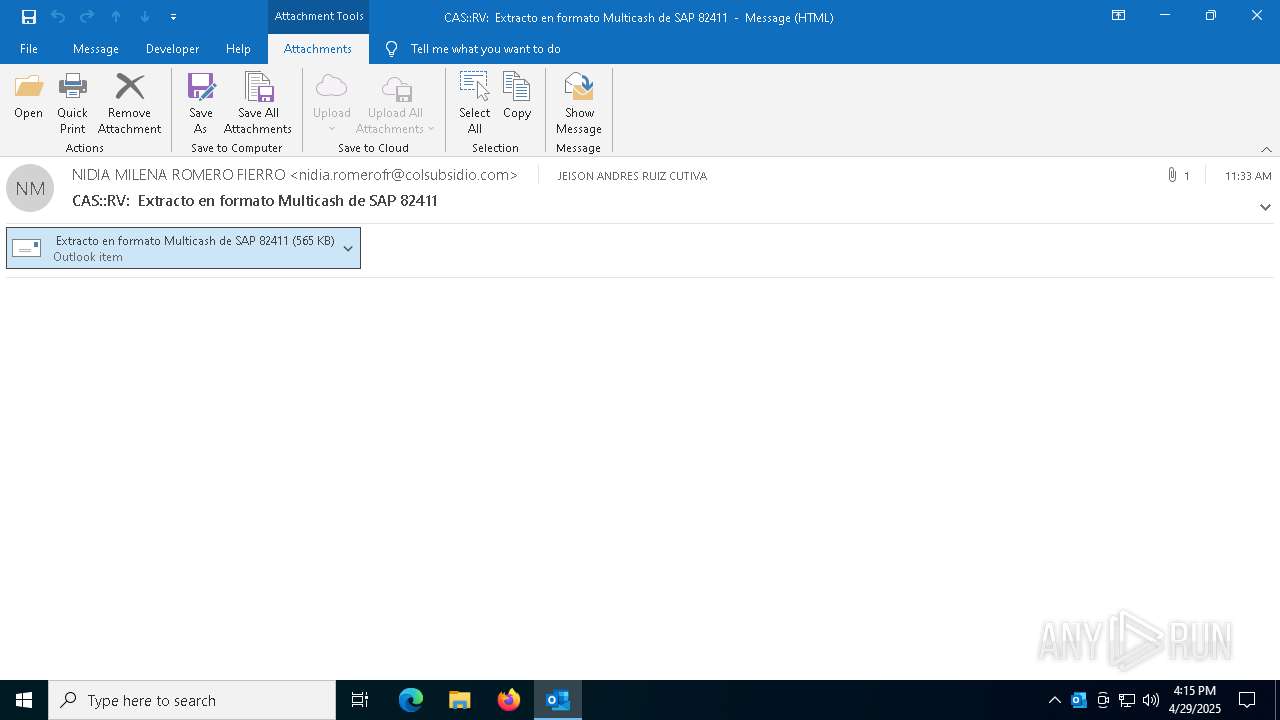The image size is (1280, 720).
Task: Collapse the ribbon with the caret arrow
Action: tap(1266, 149)
